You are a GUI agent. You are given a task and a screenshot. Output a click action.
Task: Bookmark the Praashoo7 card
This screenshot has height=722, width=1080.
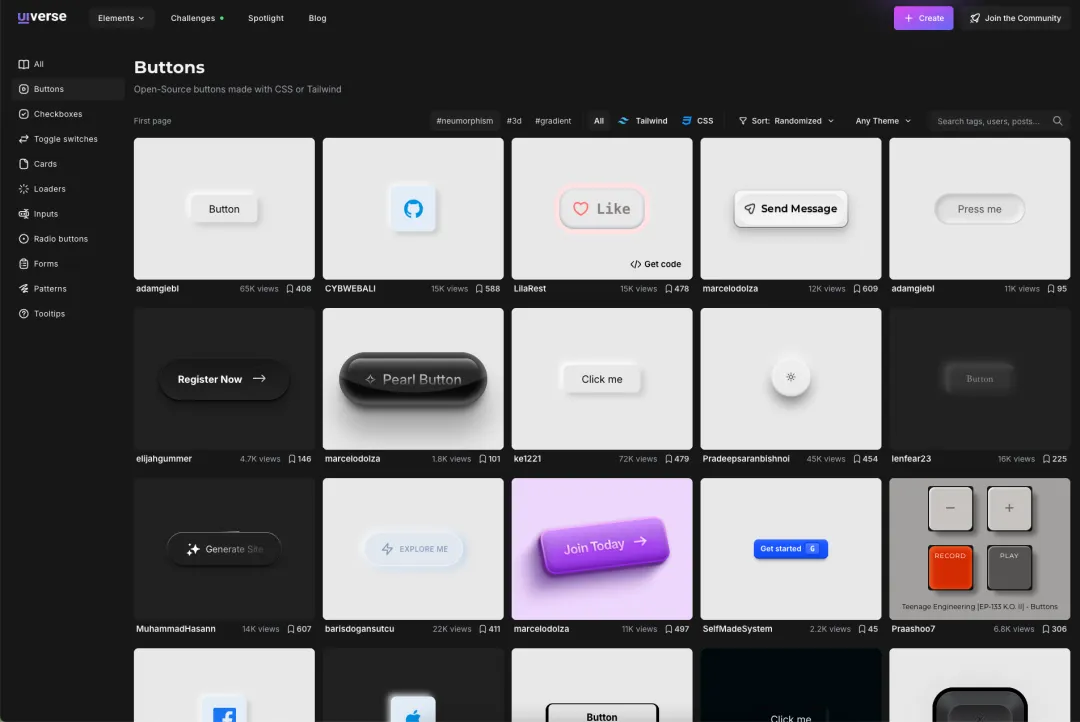click(1046, 629)
